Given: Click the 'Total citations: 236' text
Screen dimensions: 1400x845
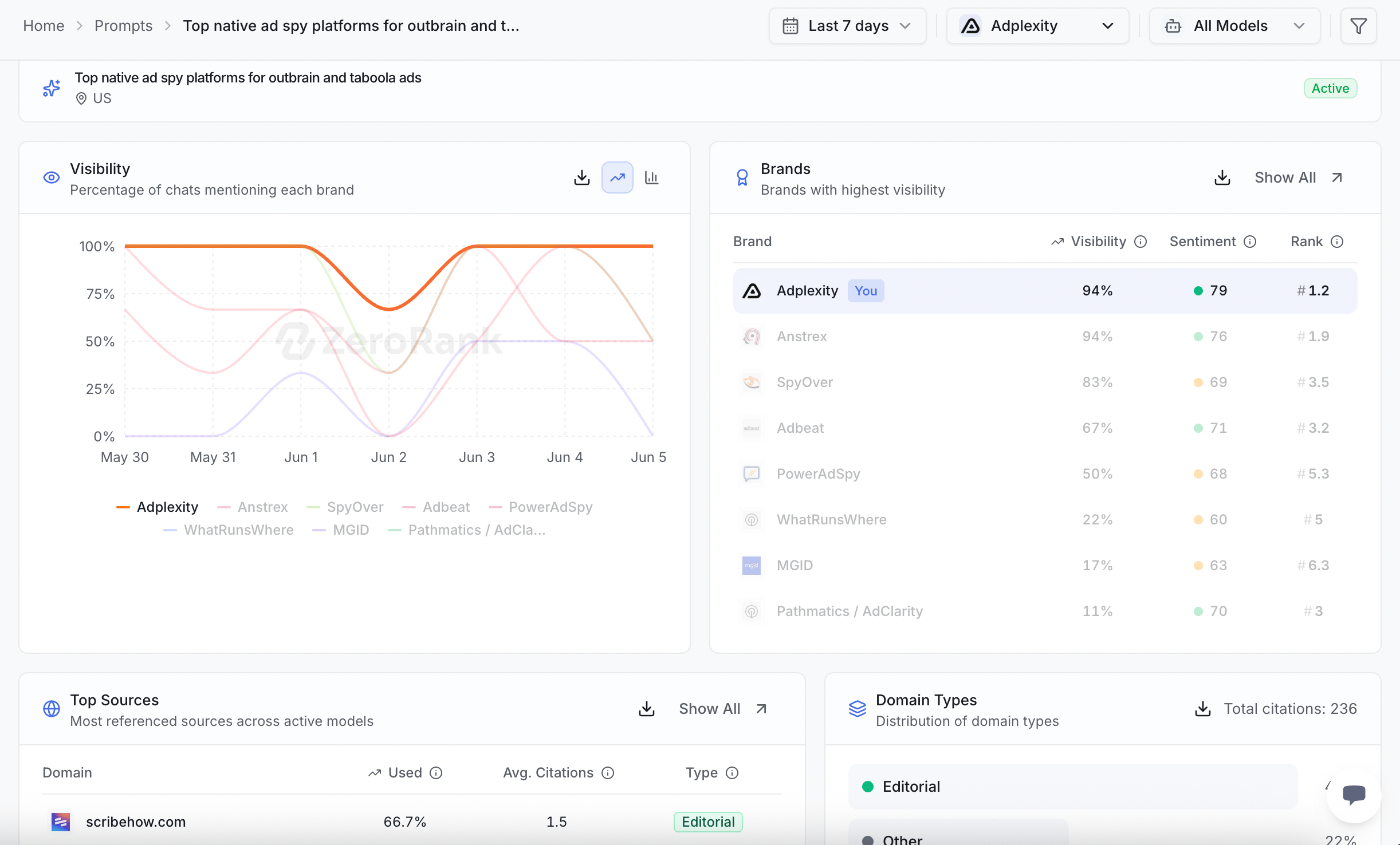Looking at the screenshot, I should tap(1290, 709).
